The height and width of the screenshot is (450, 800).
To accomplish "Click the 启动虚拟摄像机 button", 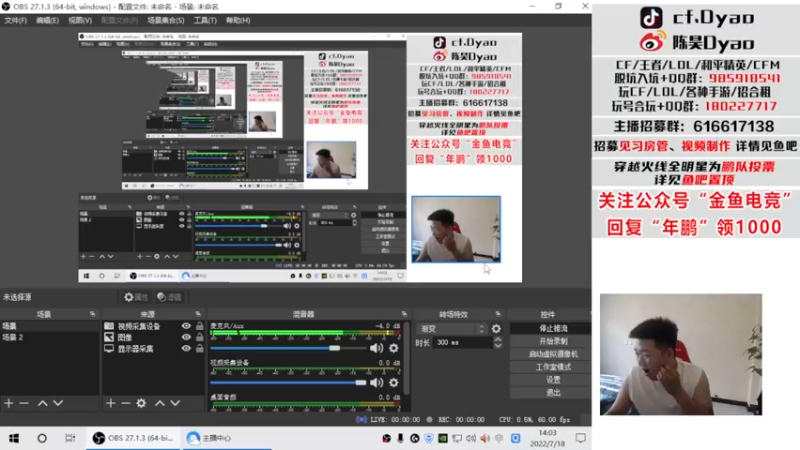I will click(x=551, y=354).
